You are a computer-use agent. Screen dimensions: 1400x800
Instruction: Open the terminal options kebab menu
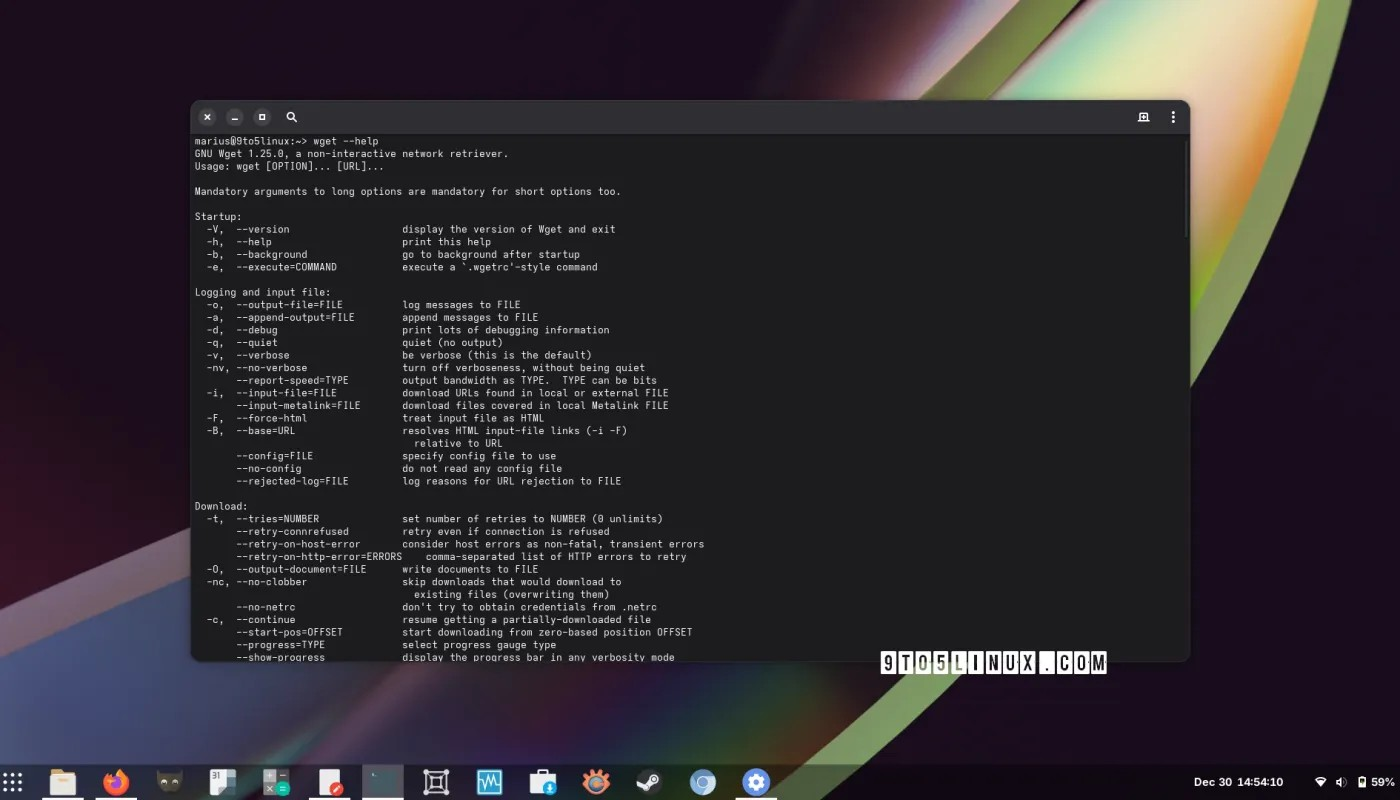coord(1172,117)
